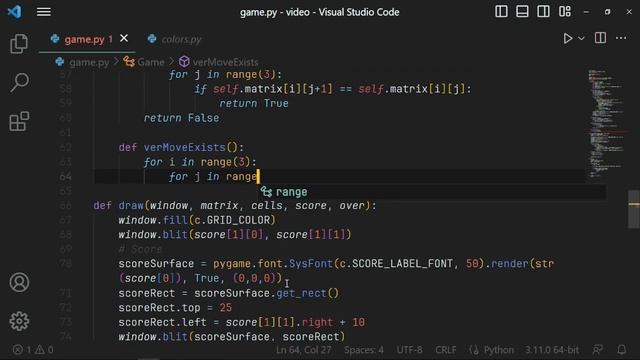Screen dimensions: 640x360
Task: Change the CRLF line ending
Action: (446, 350)
